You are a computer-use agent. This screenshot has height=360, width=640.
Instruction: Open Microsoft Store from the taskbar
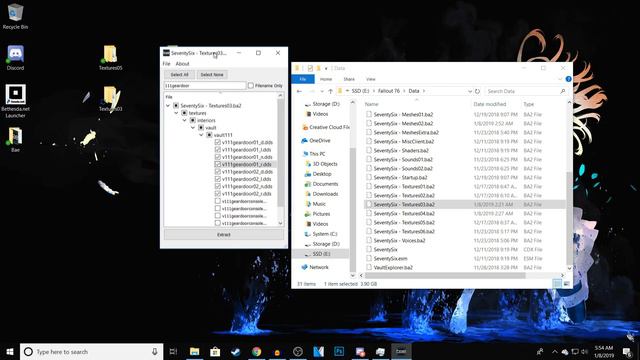click(x=215, y=351)
